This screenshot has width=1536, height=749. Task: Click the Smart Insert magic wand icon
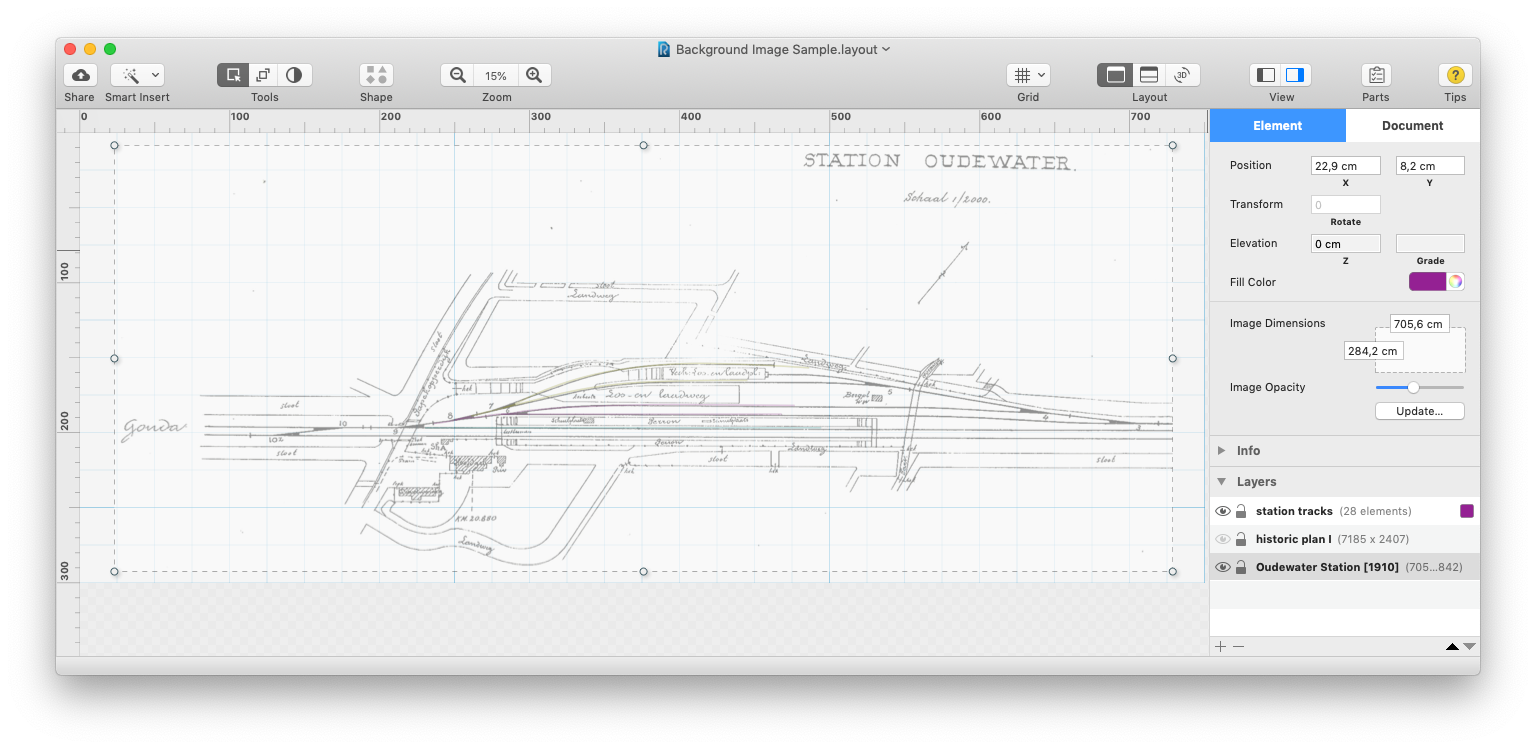130,75
